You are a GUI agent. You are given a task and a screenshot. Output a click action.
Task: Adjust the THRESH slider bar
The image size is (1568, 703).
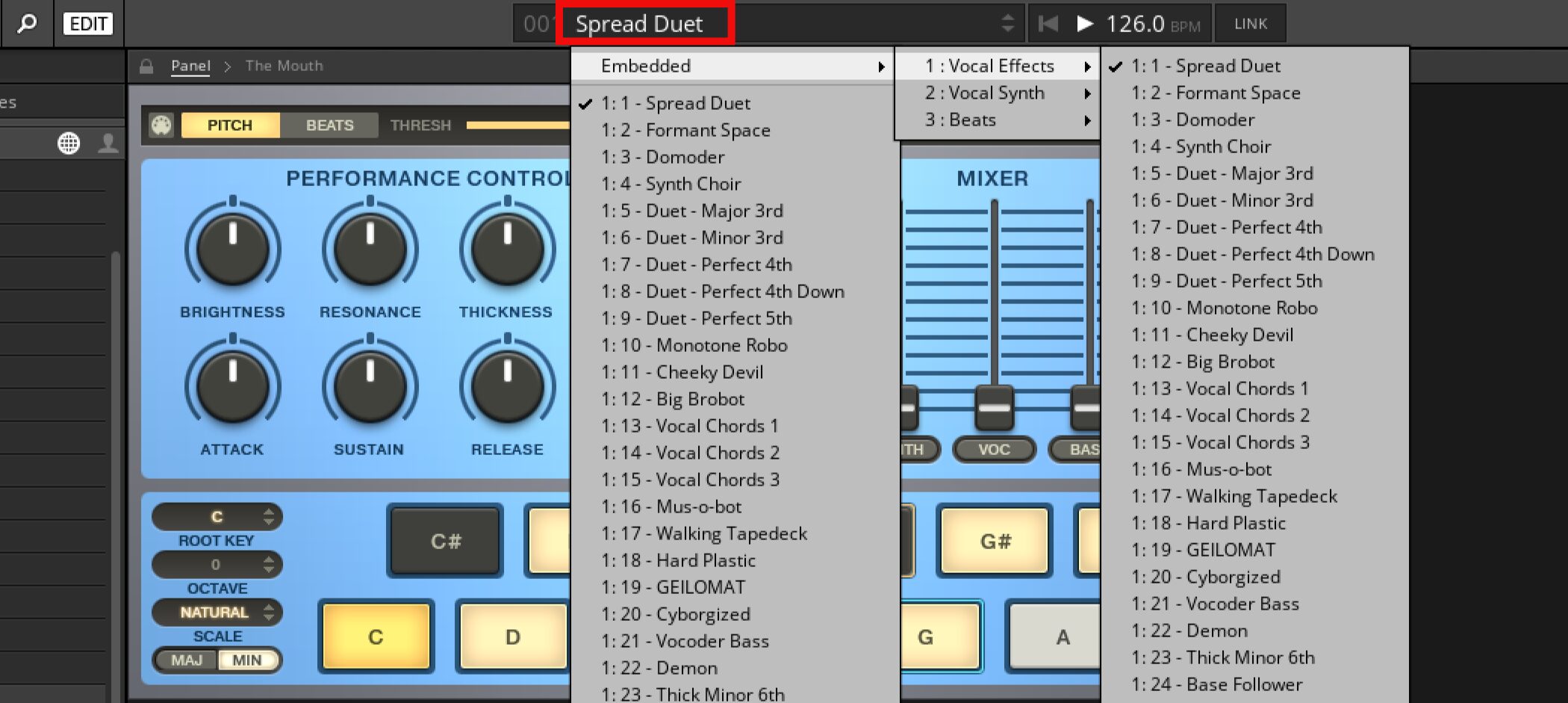(x=518, y=125)
